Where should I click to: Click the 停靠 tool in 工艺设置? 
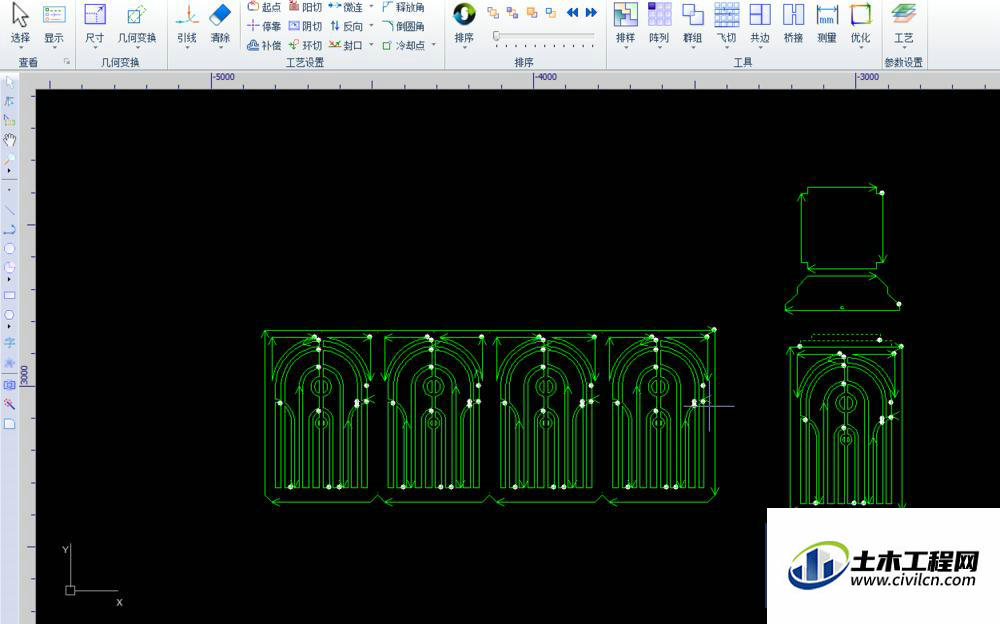point(264,26)
